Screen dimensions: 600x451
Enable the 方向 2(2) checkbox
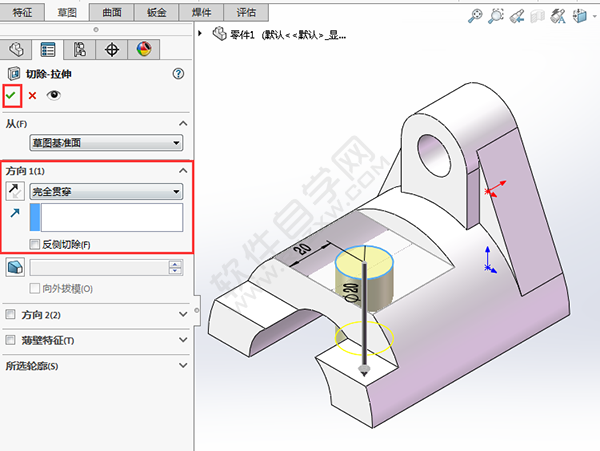[10, 314]
